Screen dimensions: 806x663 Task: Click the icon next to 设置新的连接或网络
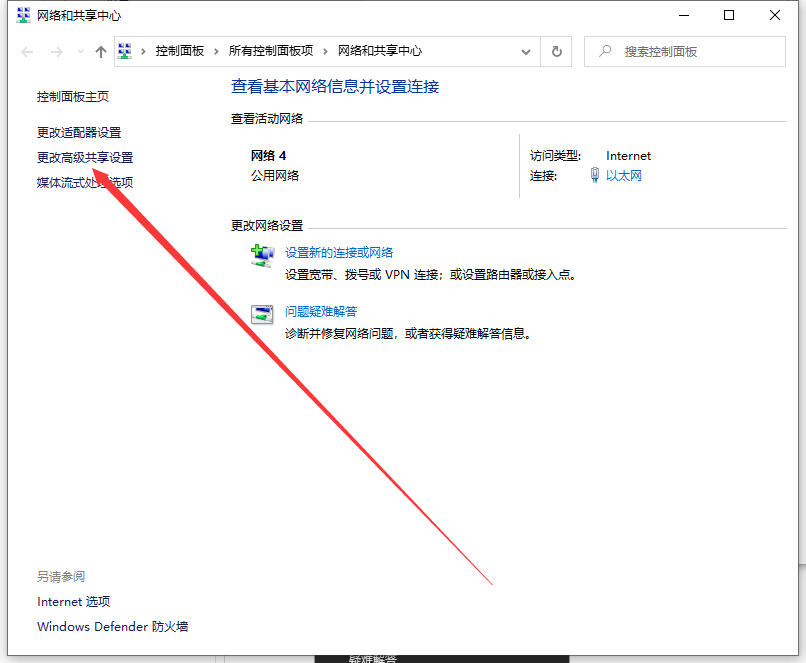point(262,256)
